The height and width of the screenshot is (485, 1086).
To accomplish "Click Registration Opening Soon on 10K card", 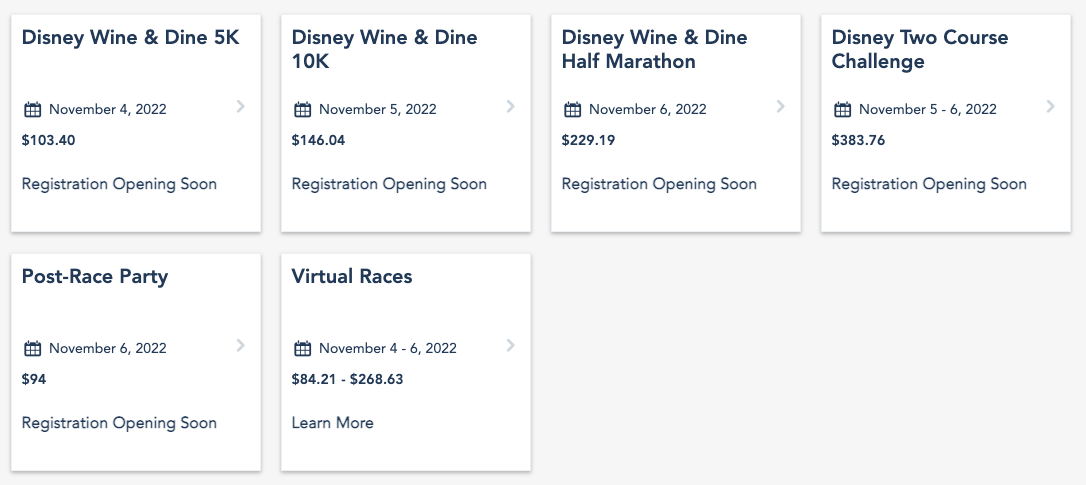I will (x=389, y=184).
